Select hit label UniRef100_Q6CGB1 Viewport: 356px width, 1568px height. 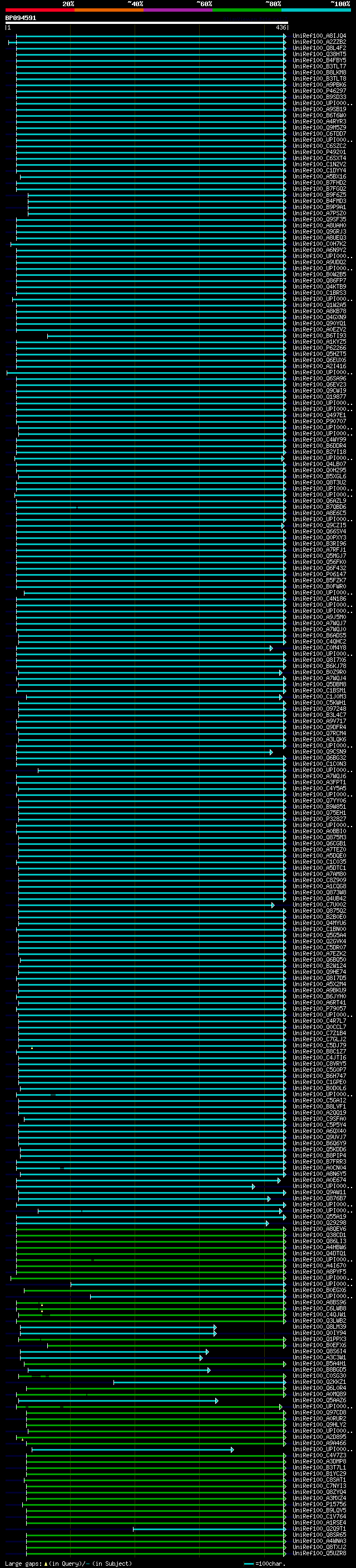pyautogui.click(x=319, y=843)
